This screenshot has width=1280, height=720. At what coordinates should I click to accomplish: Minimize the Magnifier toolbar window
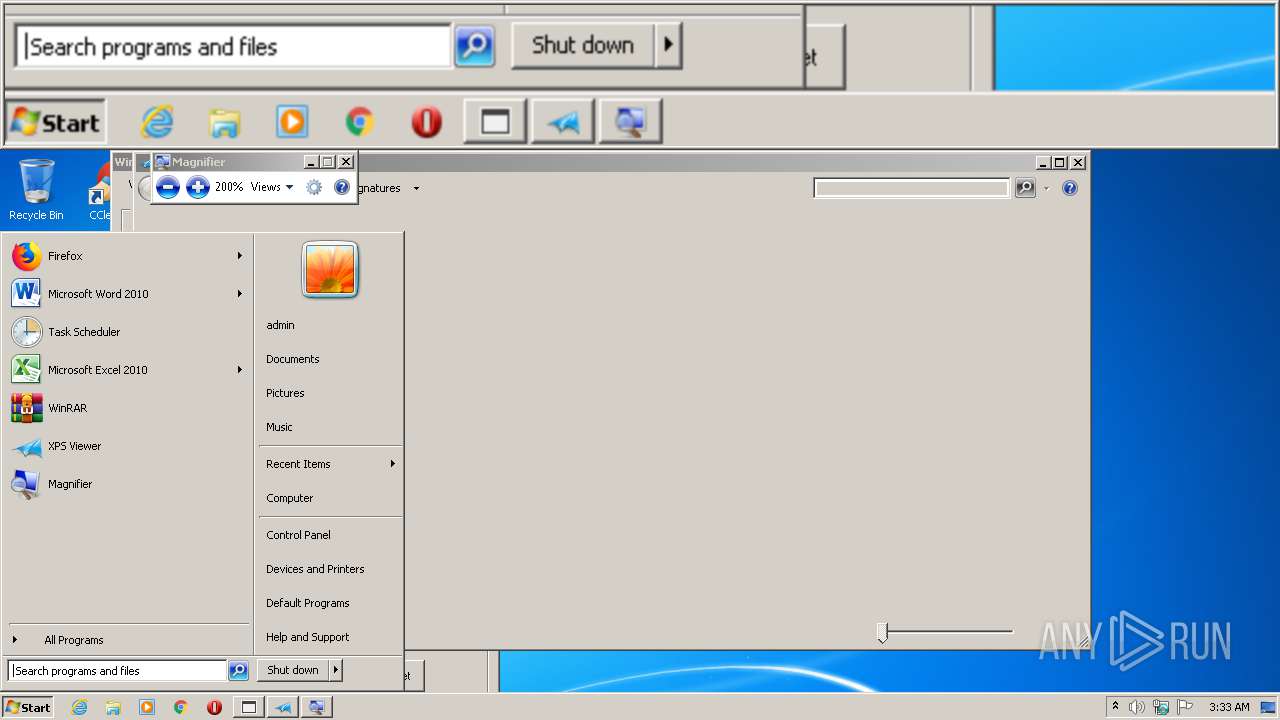click(311, 162)
